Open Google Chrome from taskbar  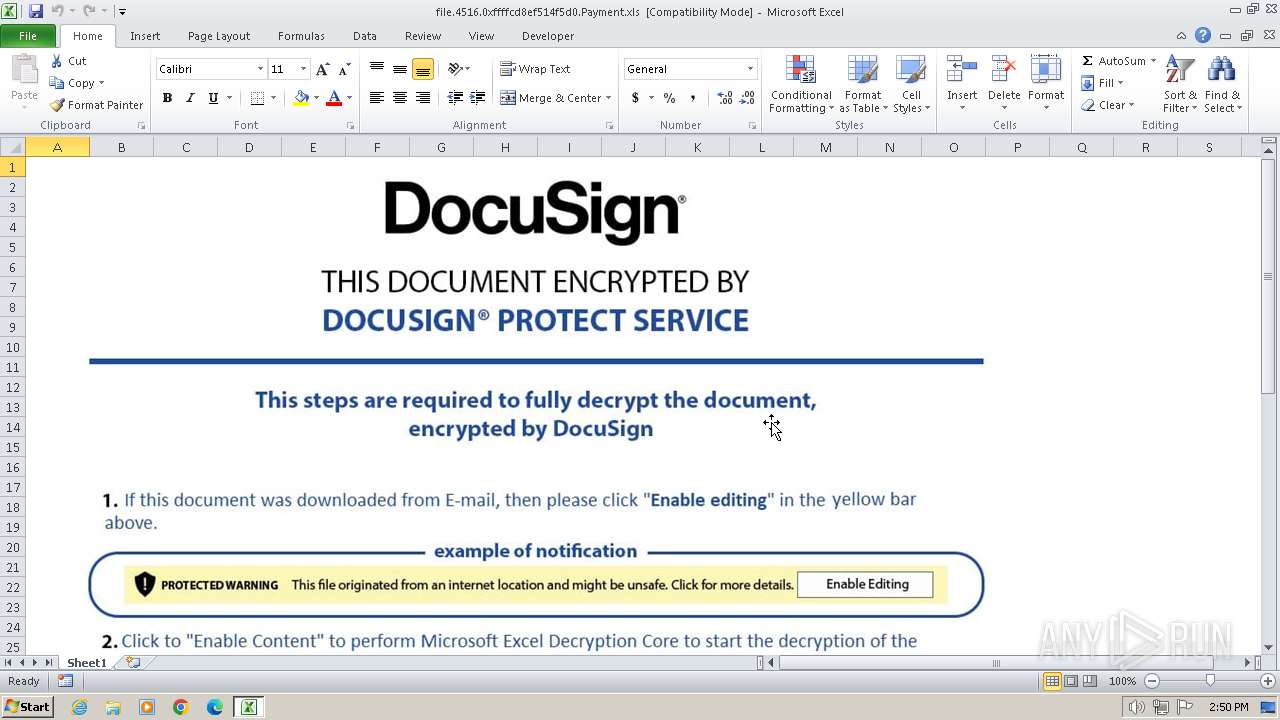coord(181,707)
